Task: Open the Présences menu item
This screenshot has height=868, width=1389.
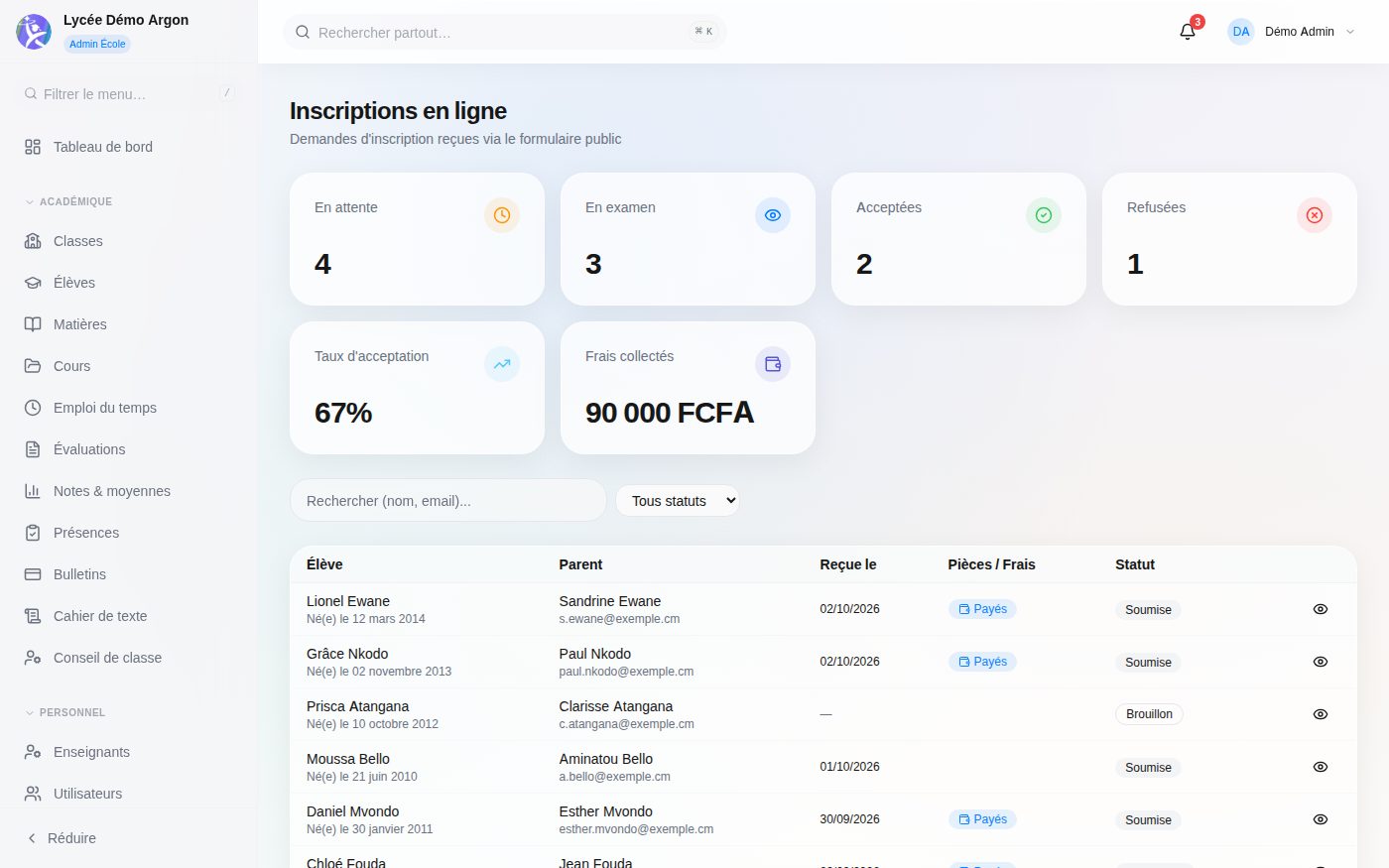Action: point(129,533)
